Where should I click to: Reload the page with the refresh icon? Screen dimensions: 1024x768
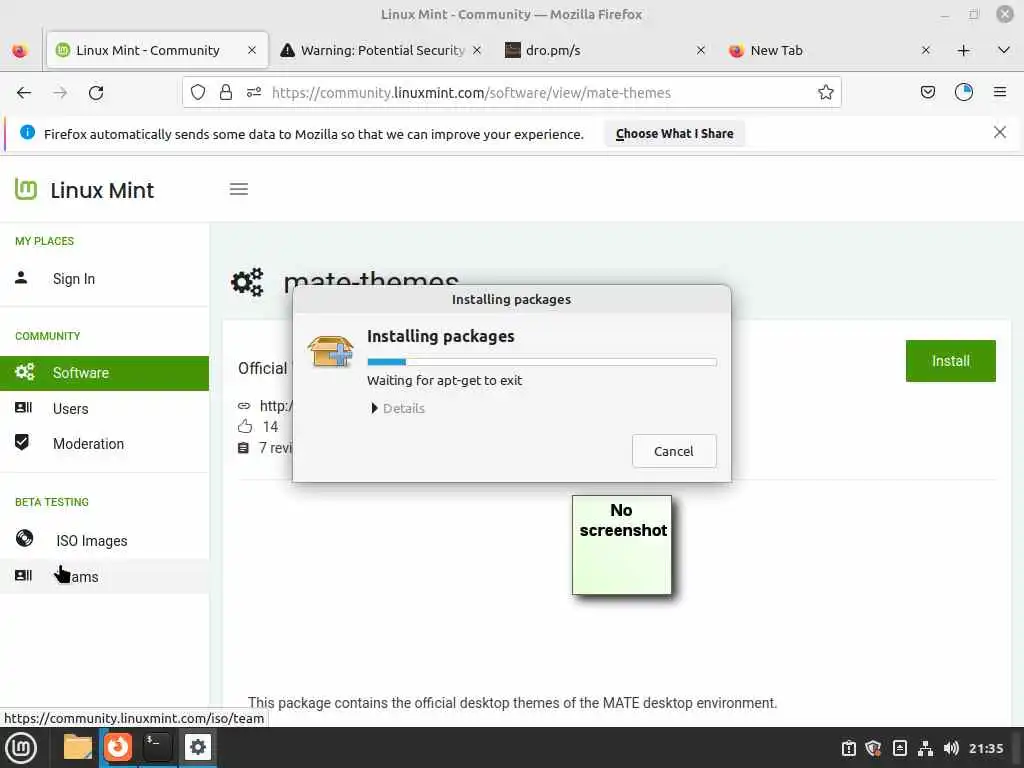click(96, 93)
